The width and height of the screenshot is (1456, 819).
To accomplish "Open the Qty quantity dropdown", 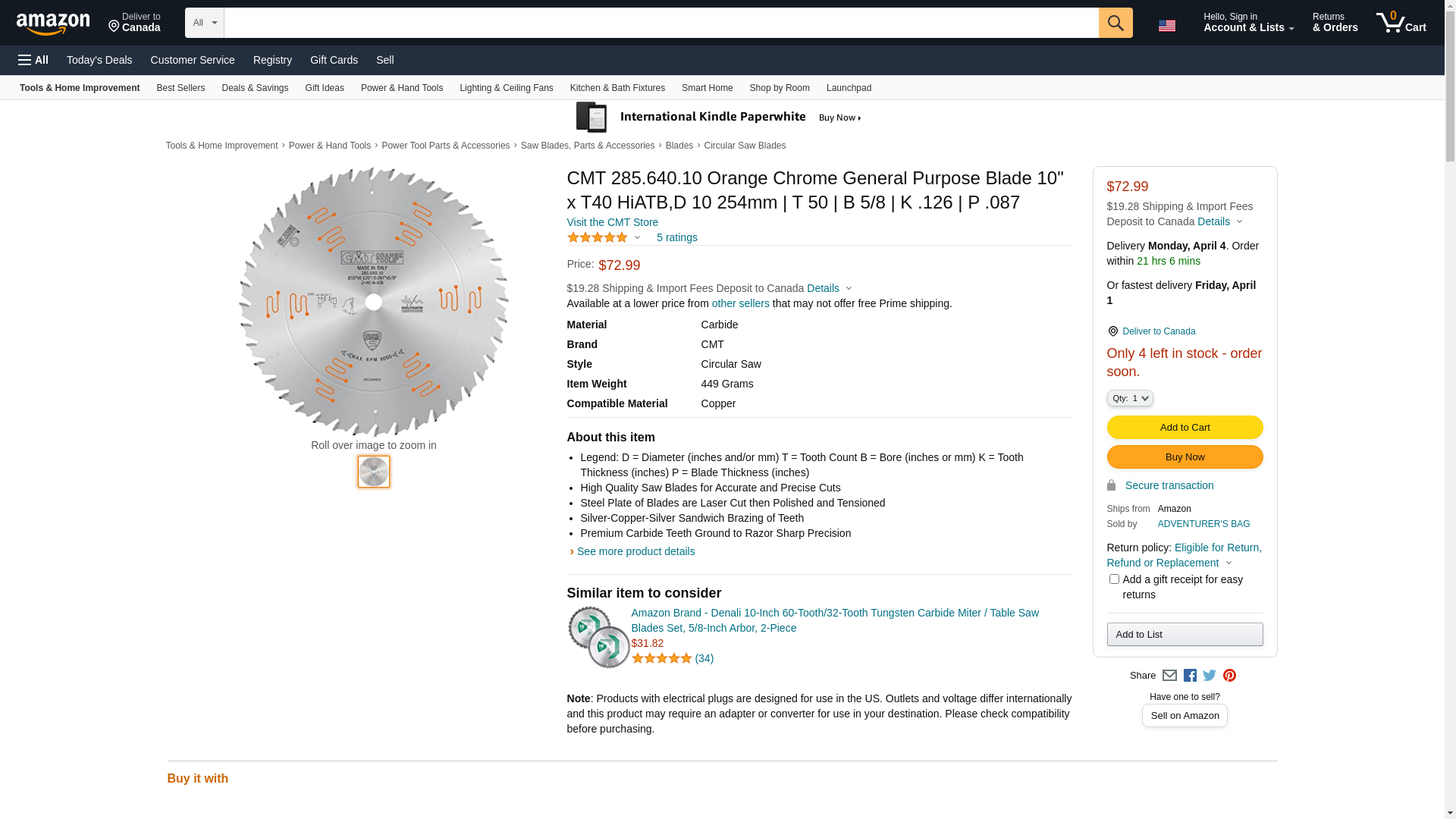I will click(x=1130, y=398).
